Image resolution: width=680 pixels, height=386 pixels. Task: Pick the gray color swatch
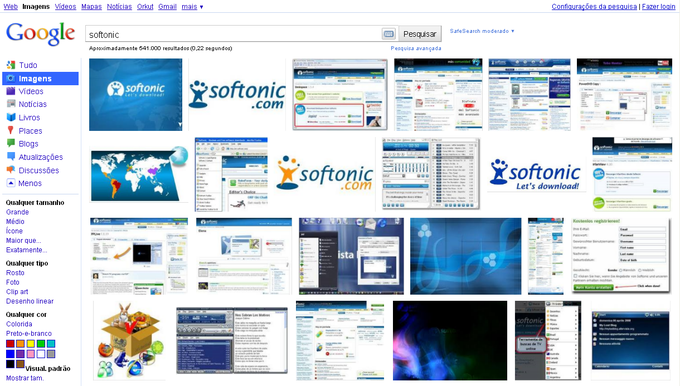coord(51,354)
